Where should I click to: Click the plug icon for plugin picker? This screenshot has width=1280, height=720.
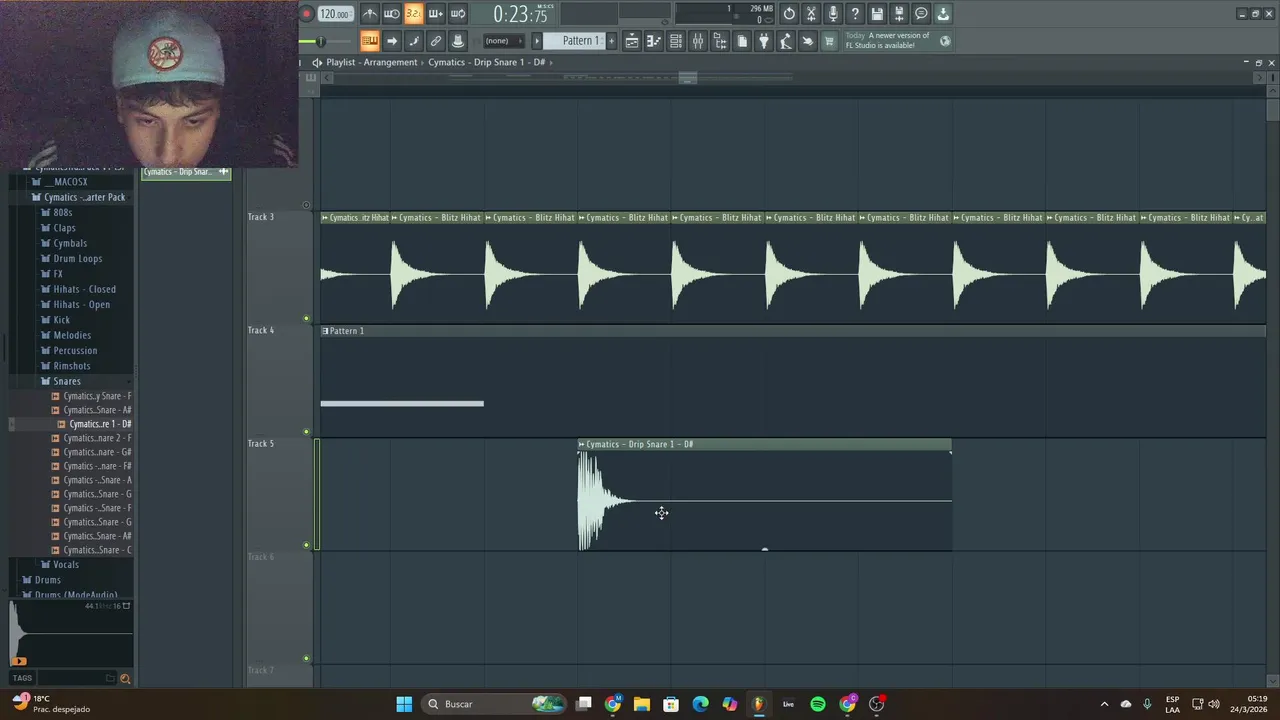764,41
